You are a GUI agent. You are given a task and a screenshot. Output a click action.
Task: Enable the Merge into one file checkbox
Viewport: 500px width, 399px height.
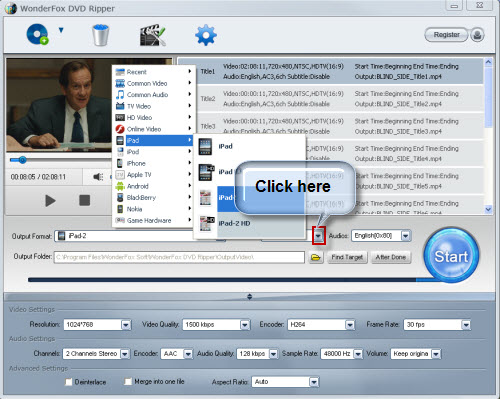pos(128,381)
